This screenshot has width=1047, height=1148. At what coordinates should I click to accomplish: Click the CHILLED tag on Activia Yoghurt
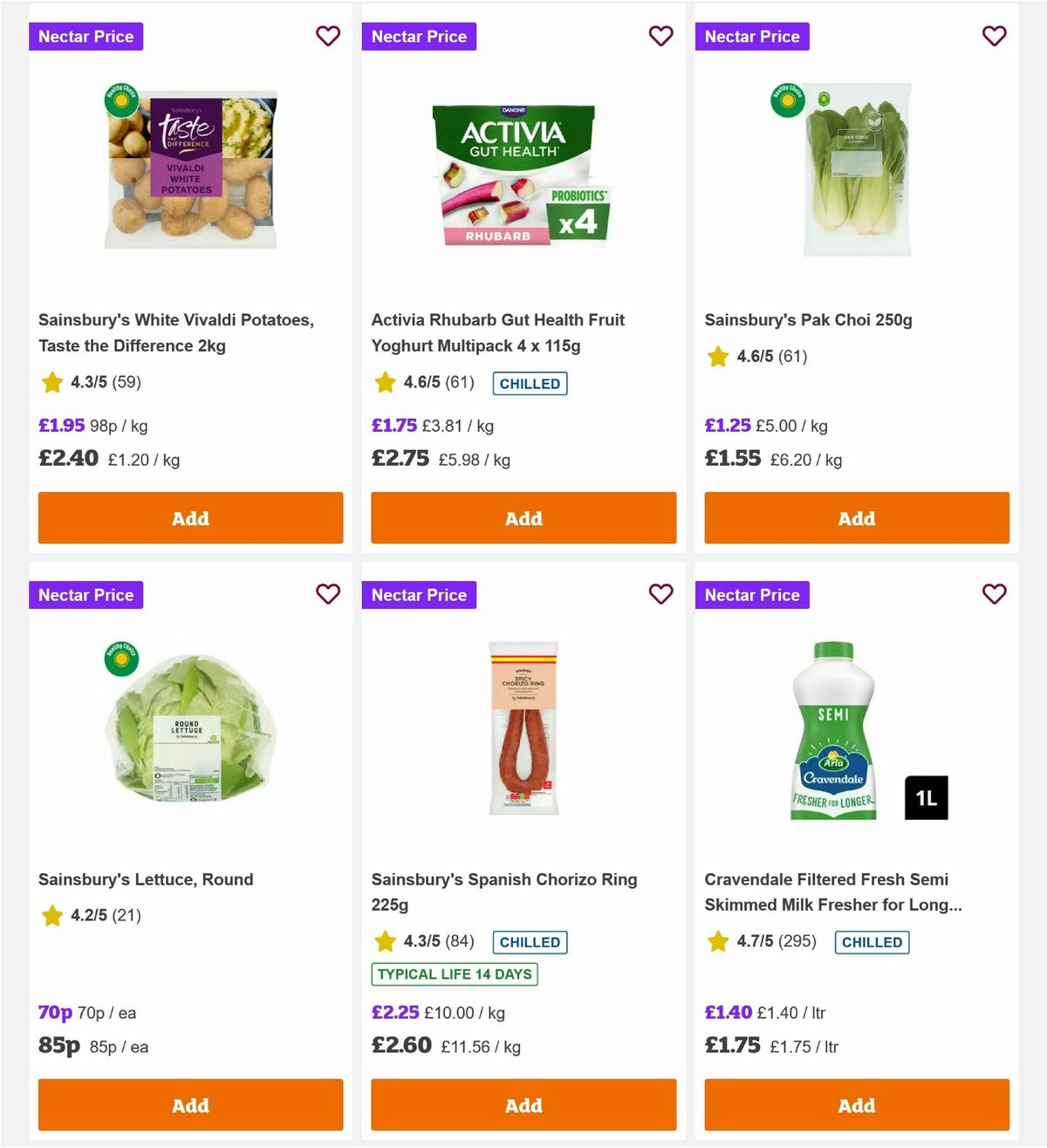530,384
